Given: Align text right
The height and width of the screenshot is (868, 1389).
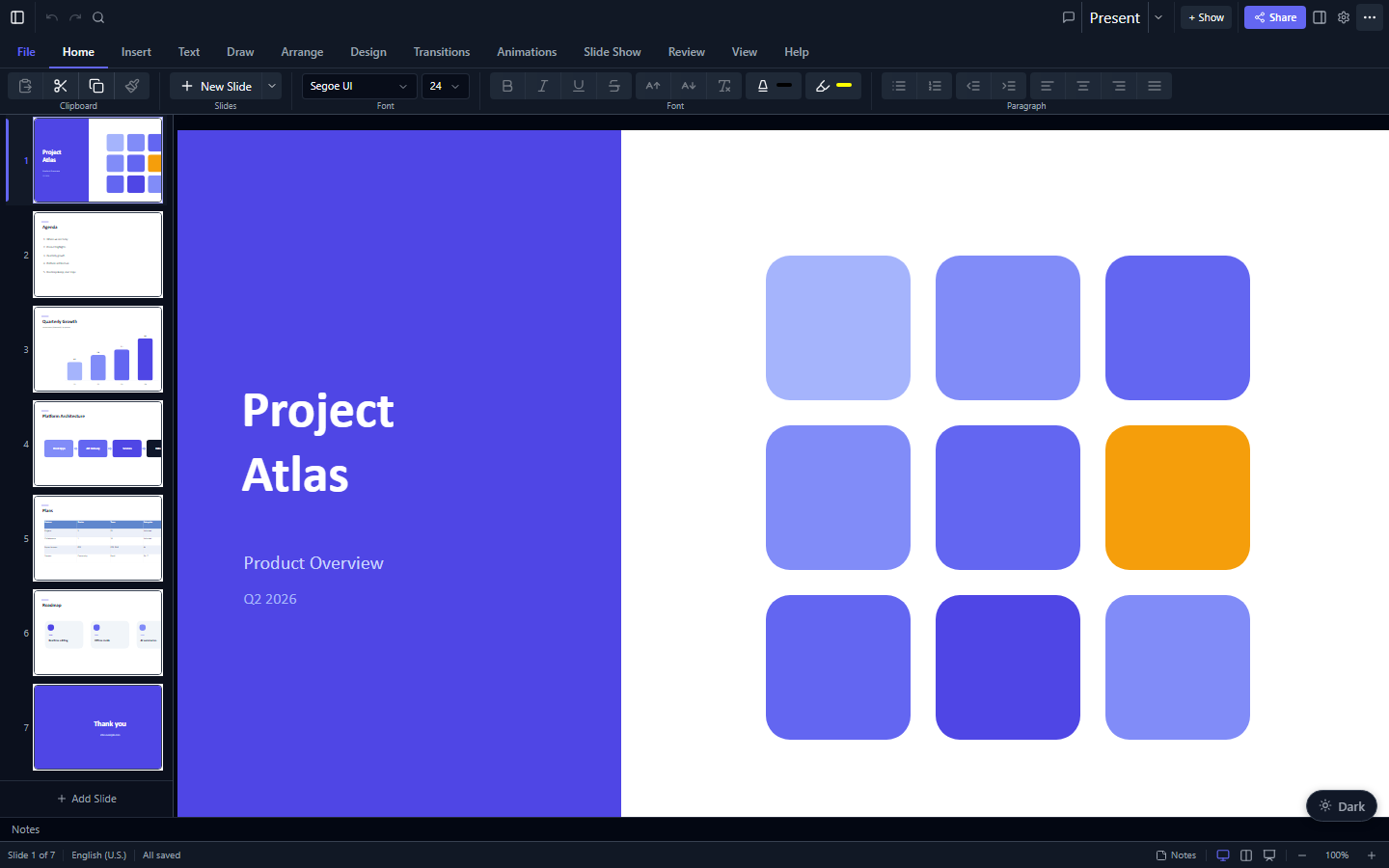Looking at the screenshot, I should (x=1119, y=86).
